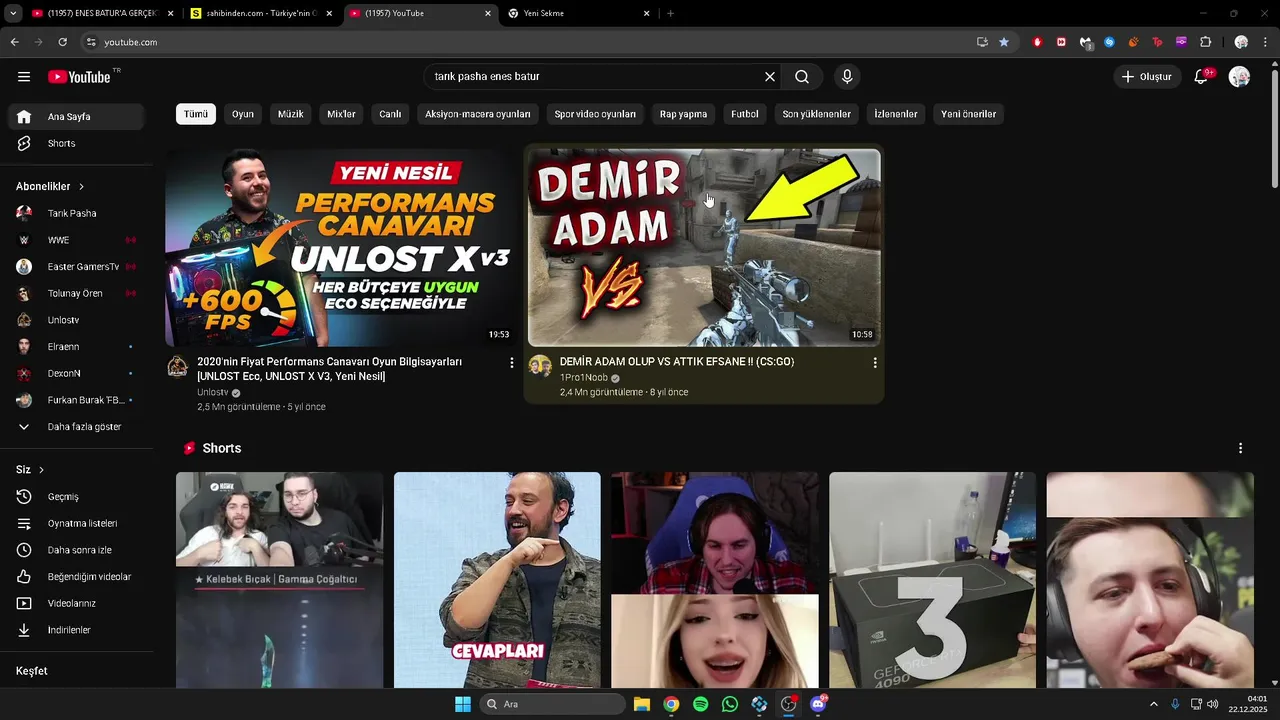
Task: Select the Rap yapma filter chip
Action: pyautogui.click(x=683, y=114)
